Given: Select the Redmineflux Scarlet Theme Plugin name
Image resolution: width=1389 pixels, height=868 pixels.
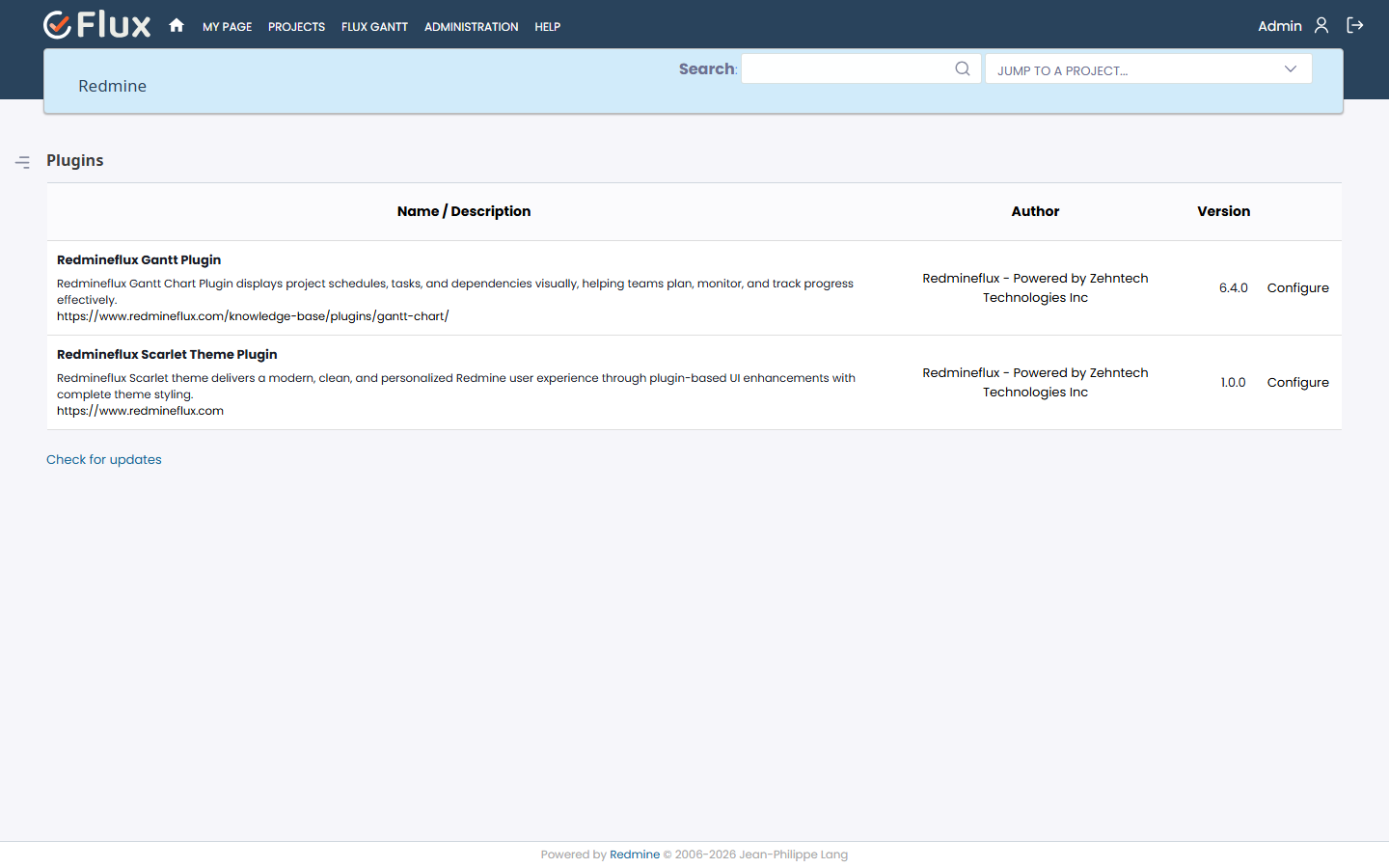Looking at the screenshot, I should click(167, 354).
